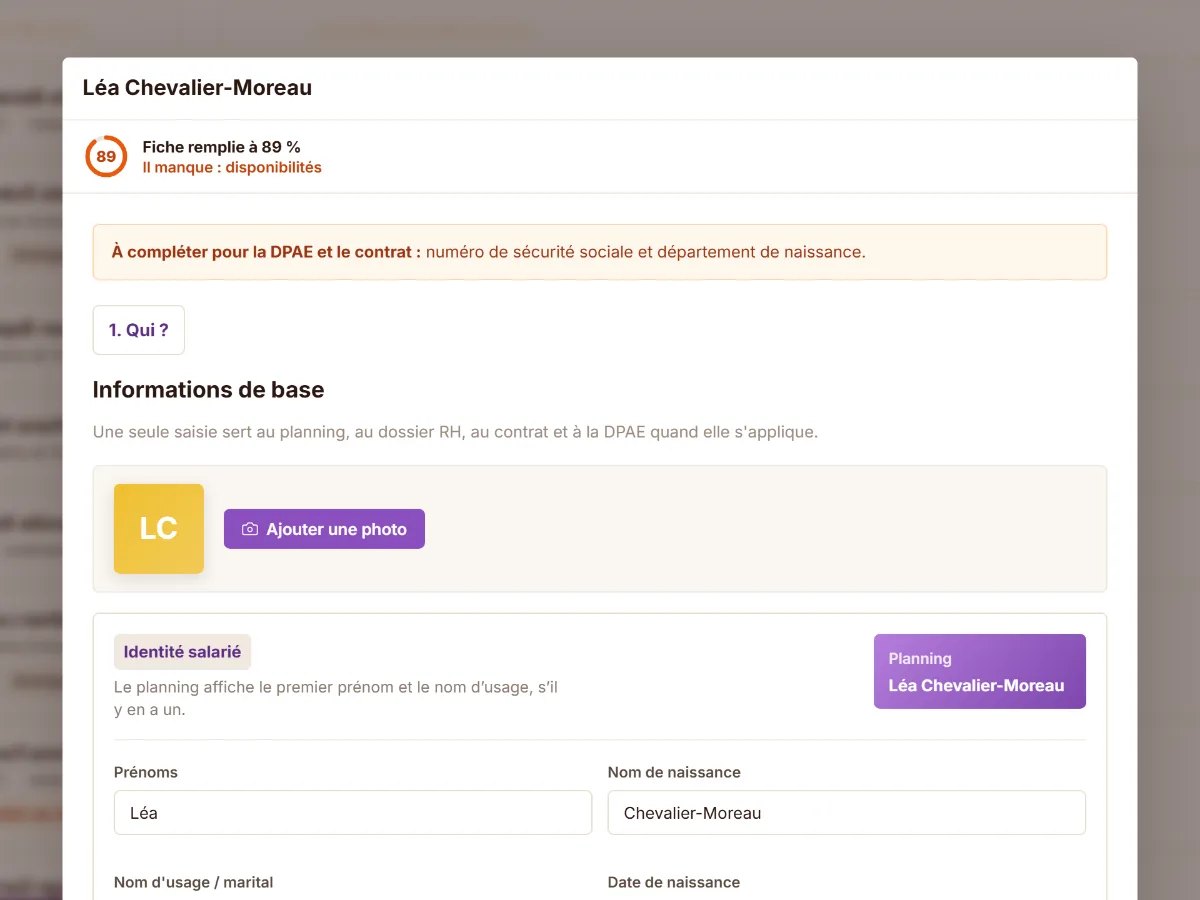Click the 89 percent completion ring
Image resolution: width=1200 pixels, height=900 pixels.
point(106,157)
